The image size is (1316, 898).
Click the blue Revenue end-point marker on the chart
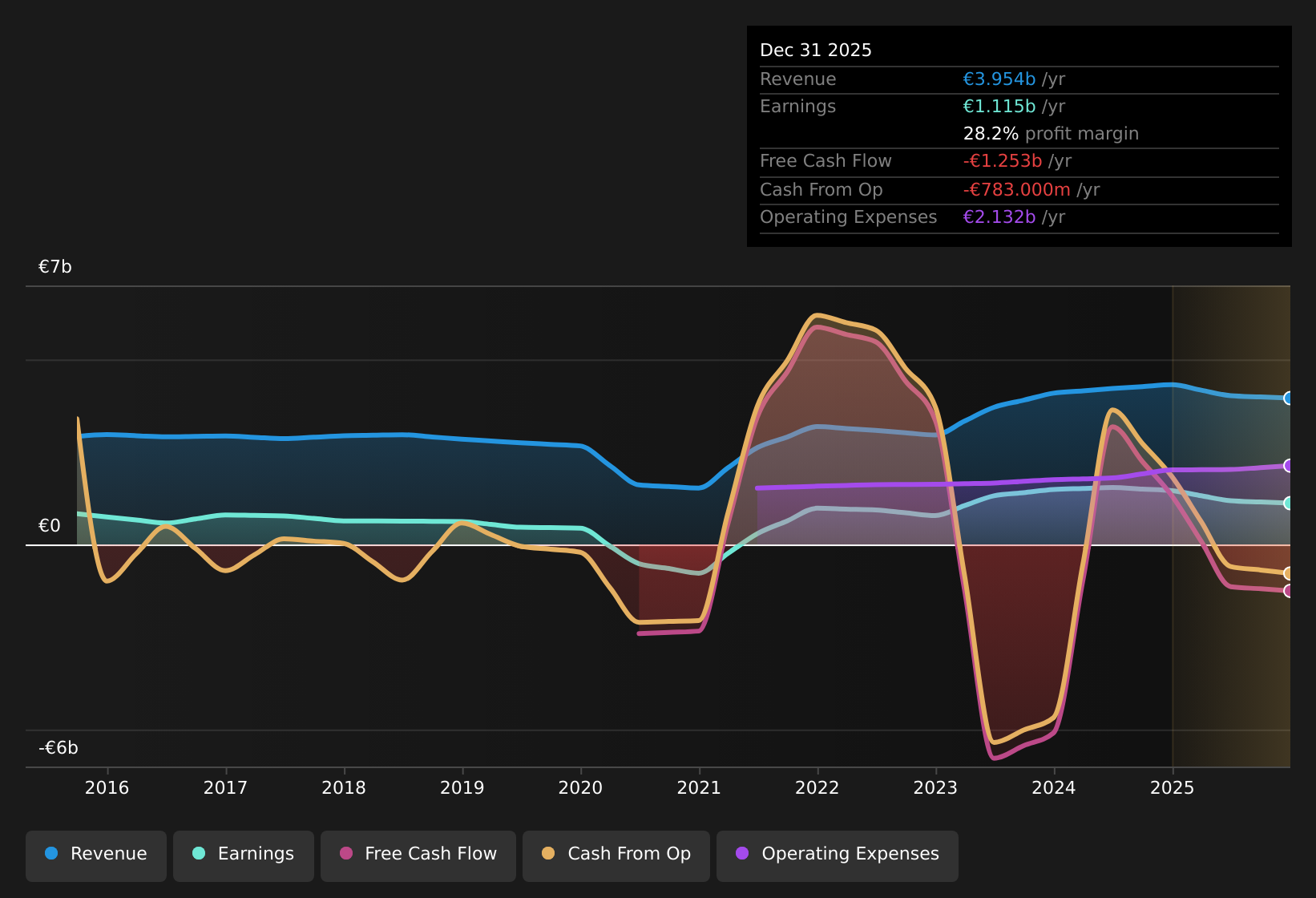tap(1289, 398)
